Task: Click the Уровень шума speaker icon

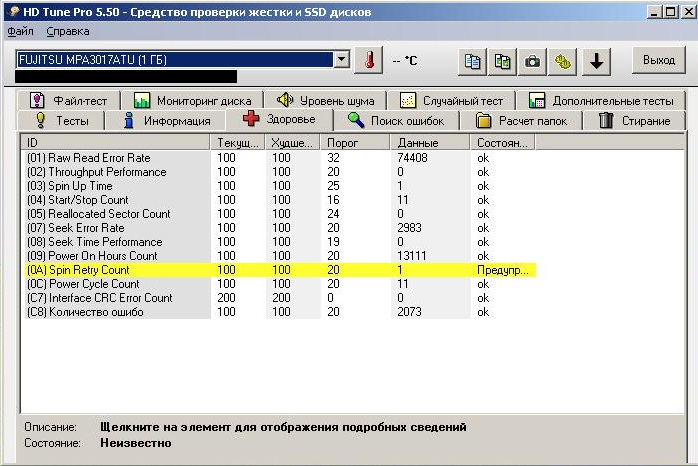Action: 284,100
